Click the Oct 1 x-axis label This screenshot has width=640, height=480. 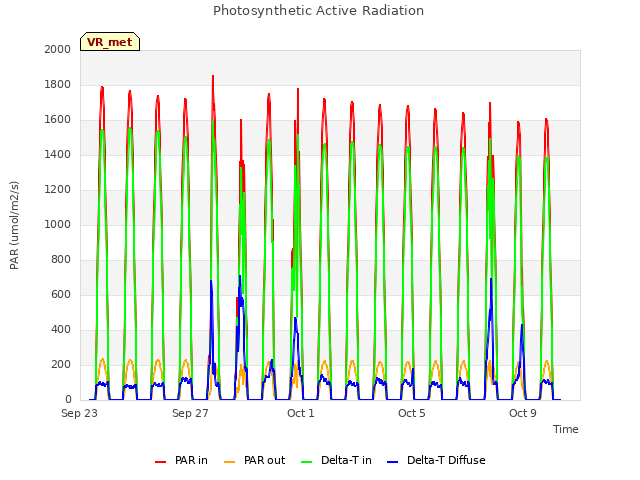click(x=301, y=413)
